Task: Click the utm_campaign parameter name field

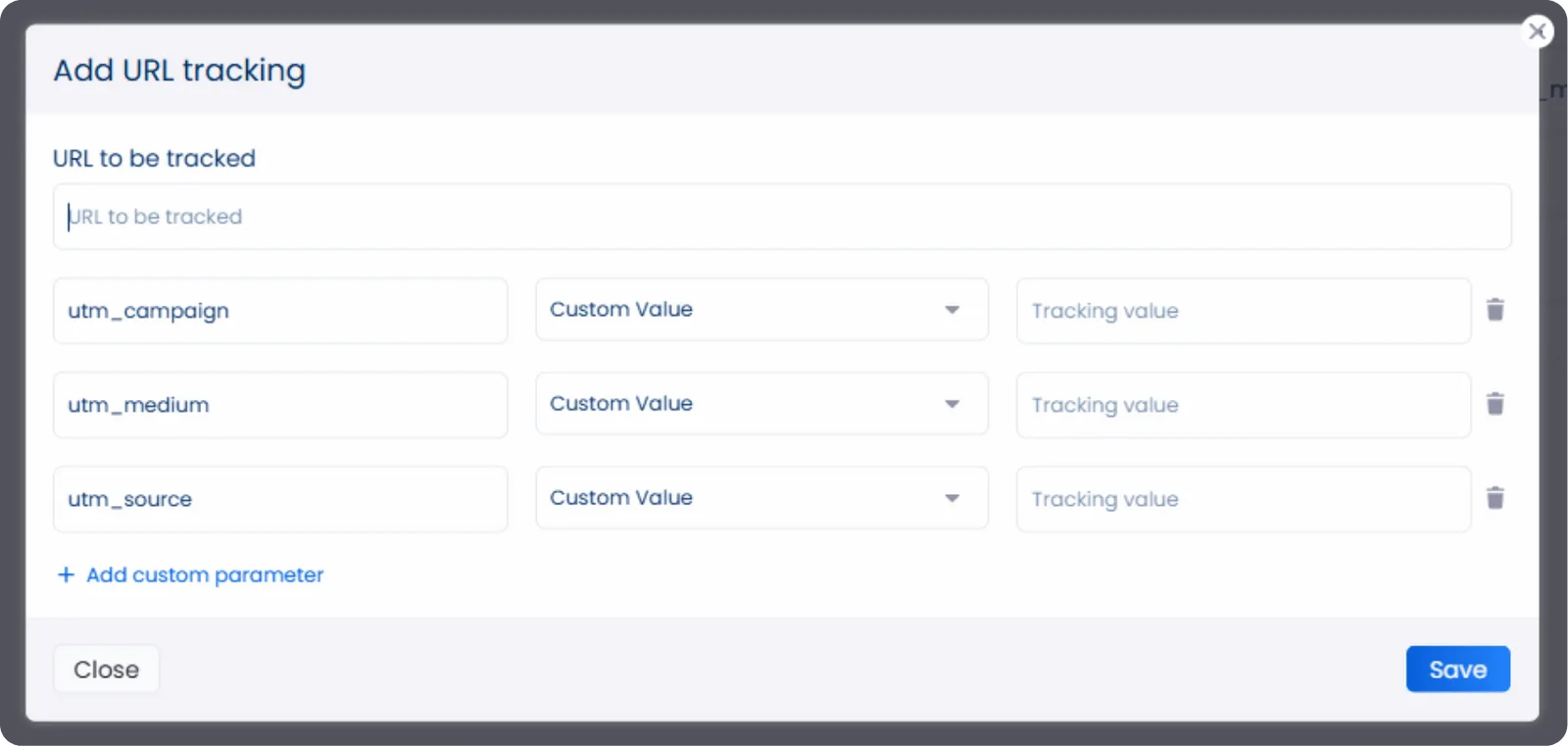Action: click(x=280, y=311)
